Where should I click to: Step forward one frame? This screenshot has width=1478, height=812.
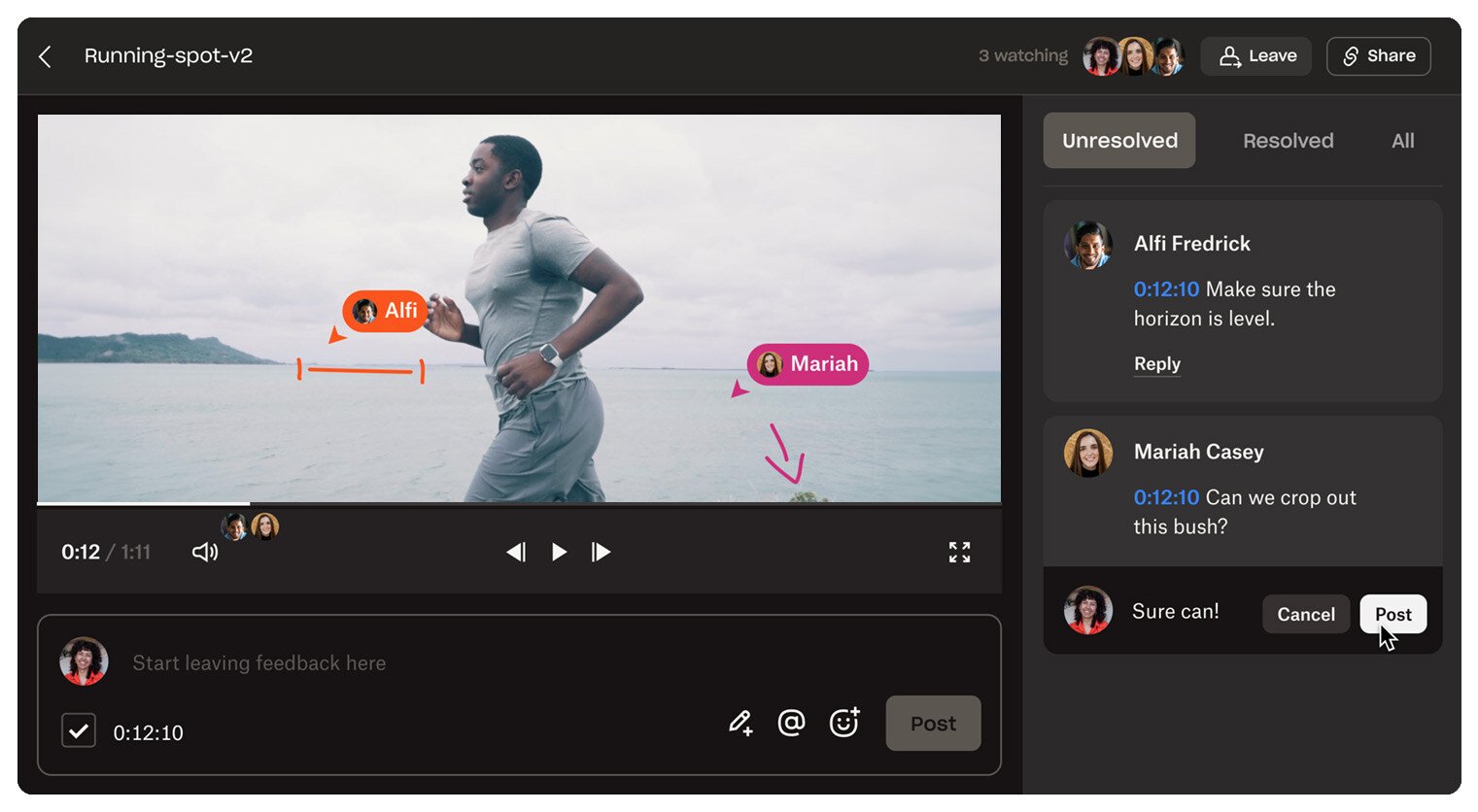tap(601, 553)
